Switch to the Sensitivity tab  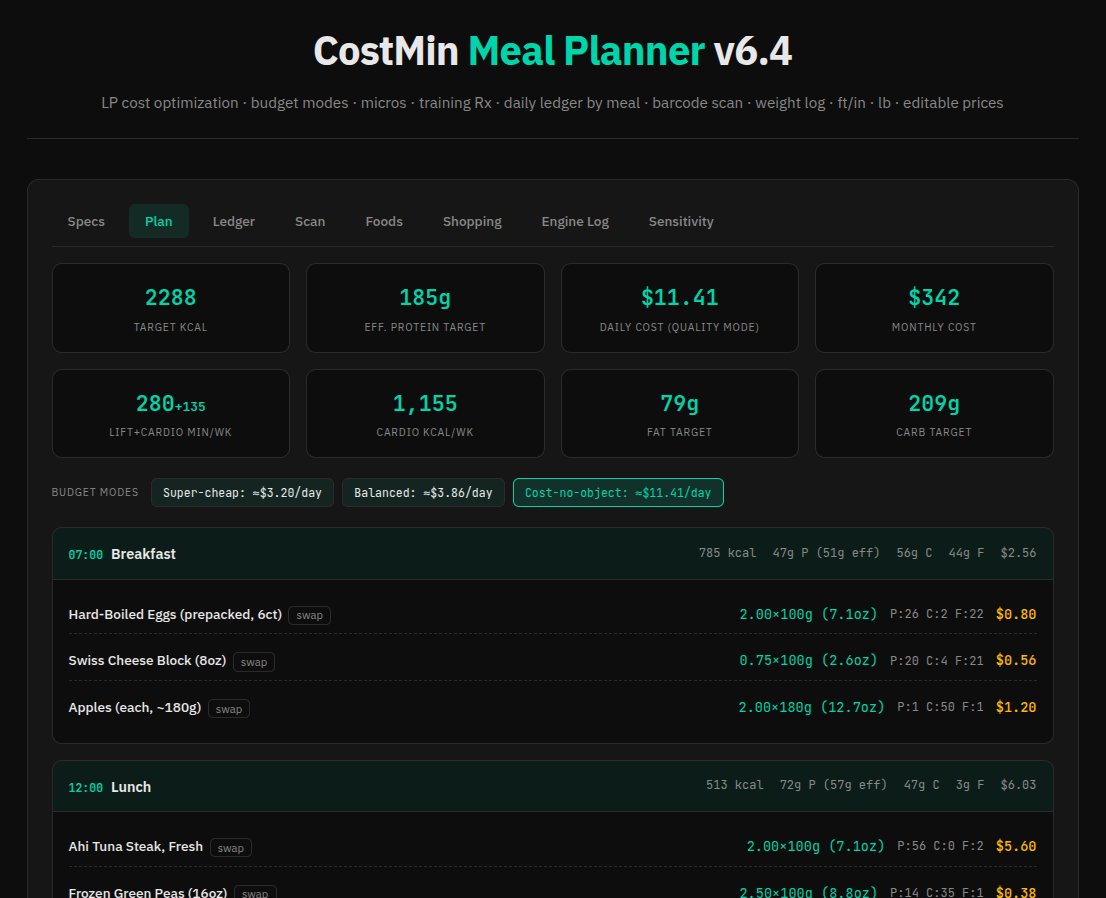[681, 222]
